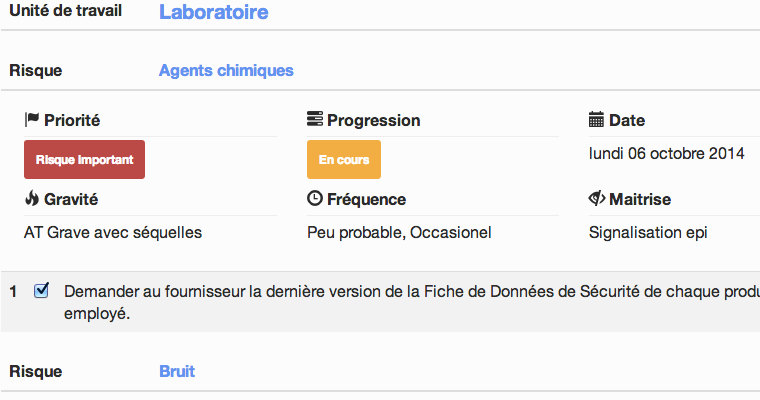The width and height of the screenshot is (760, 400).
Task: Click the Unité de travail label
Action: 65,11
